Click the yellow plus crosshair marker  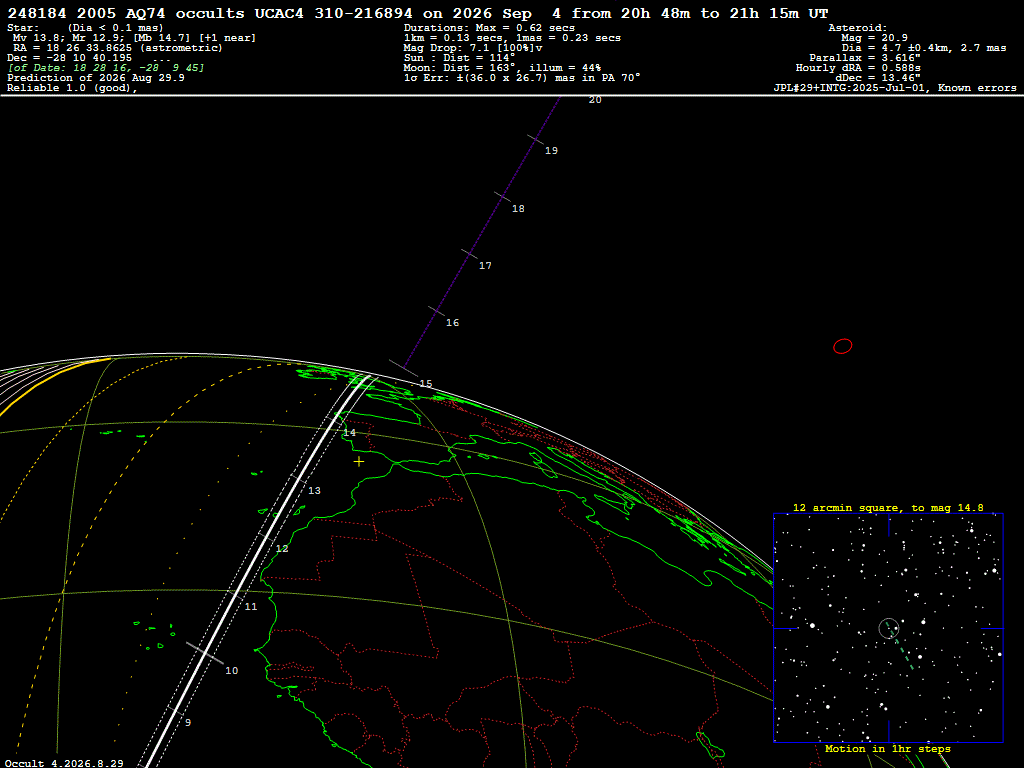click(359, 462)
